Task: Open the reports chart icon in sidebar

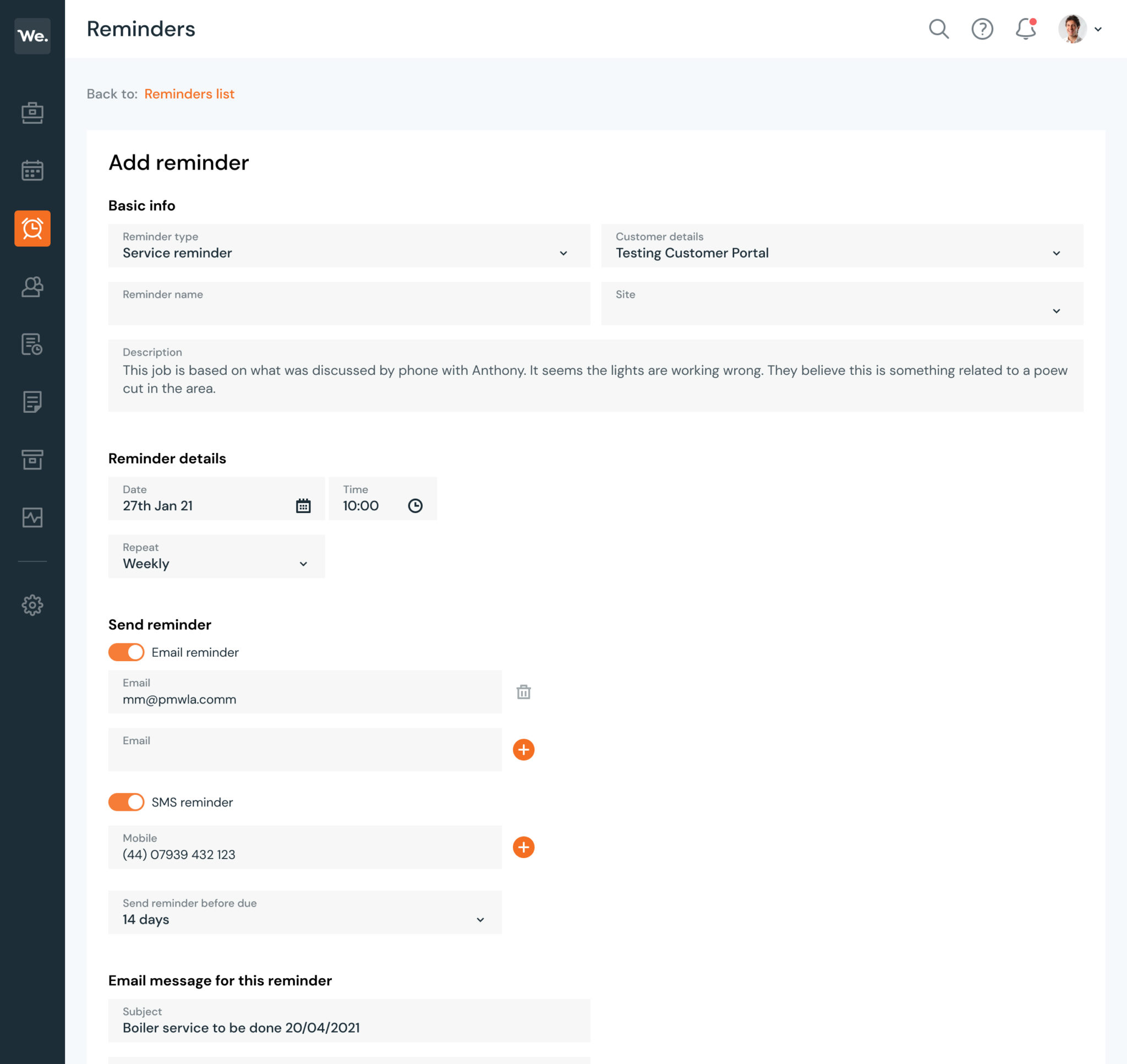Action: (32, 517)
